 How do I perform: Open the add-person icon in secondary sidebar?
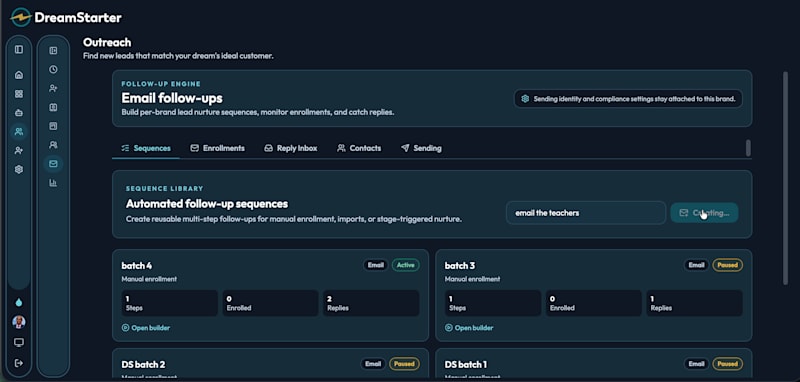tap(53, 88)
